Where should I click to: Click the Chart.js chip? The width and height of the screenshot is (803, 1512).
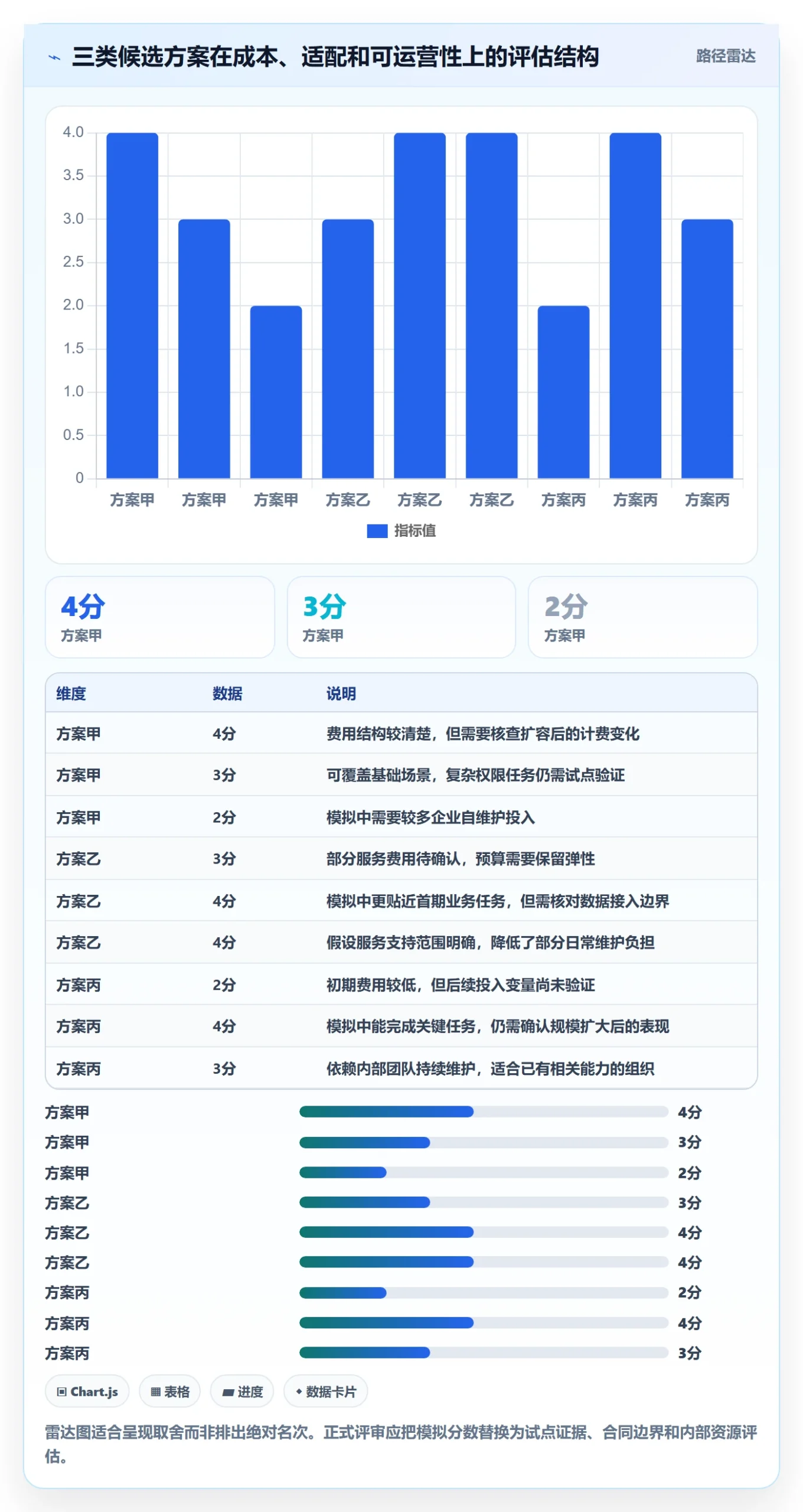87,1392
